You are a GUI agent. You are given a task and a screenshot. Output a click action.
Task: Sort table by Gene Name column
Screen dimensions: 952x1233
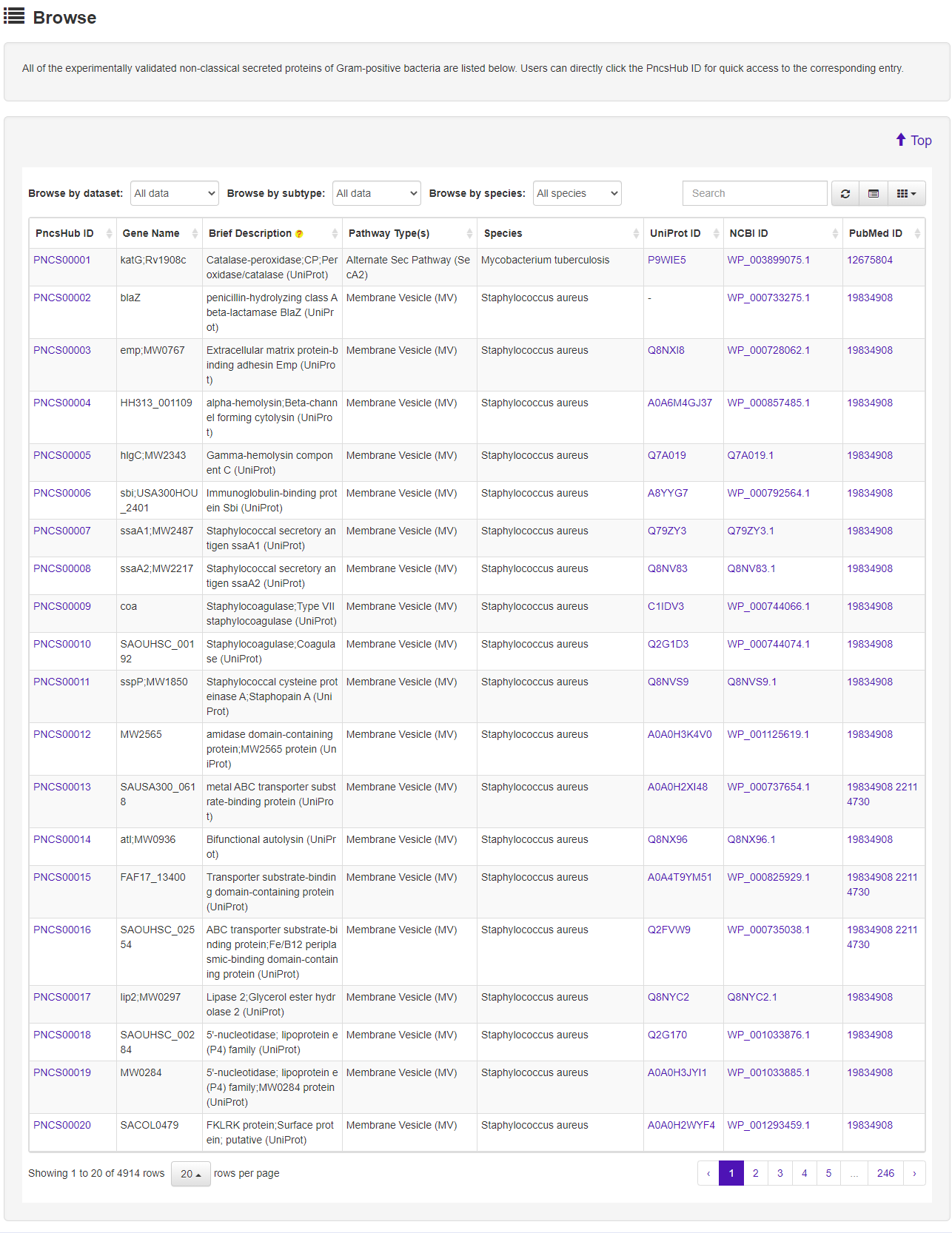pos(151,233)
